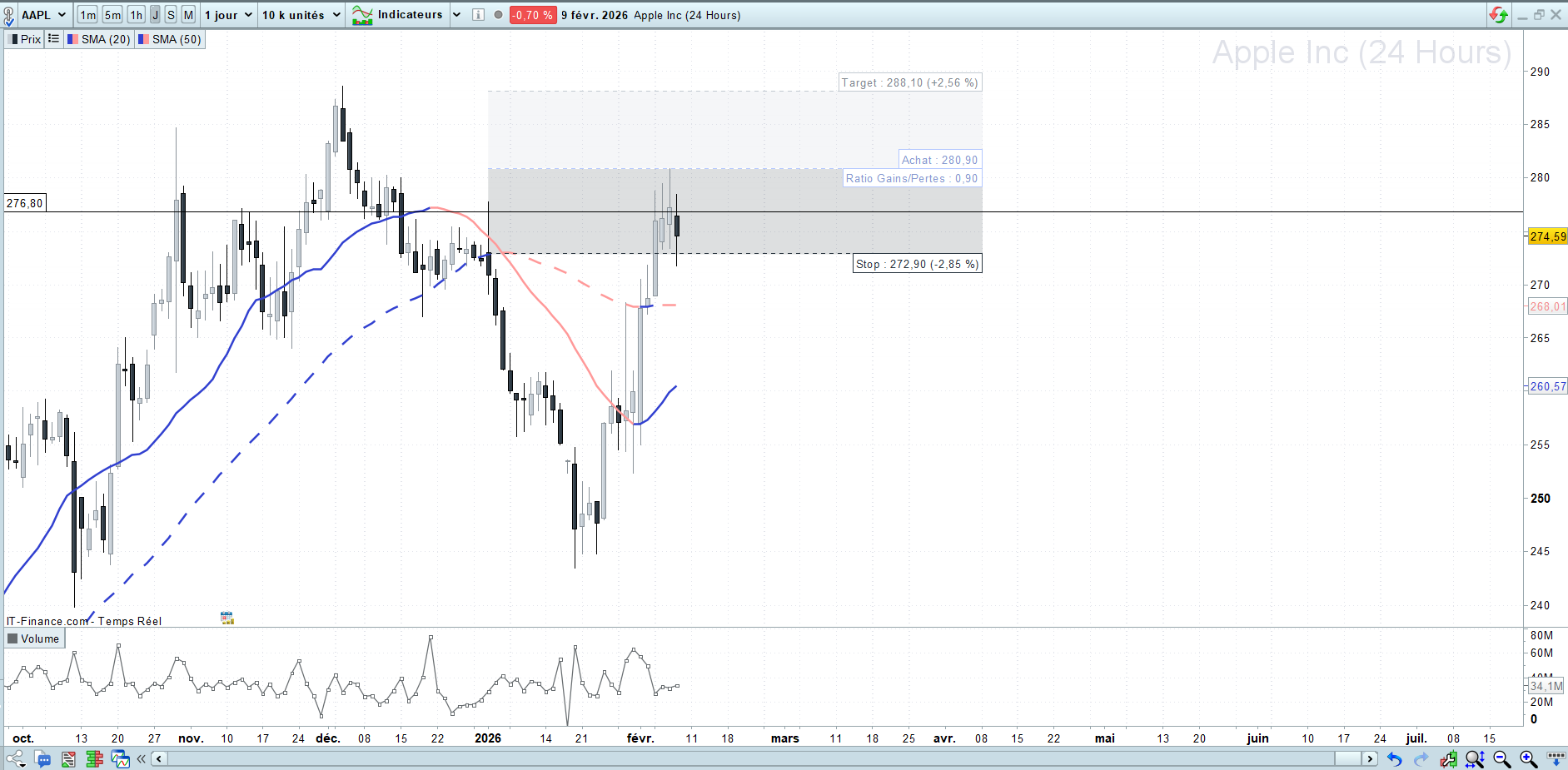Select the monthly M timeframe button
The image size is (1568, 770).
[189, 15]
